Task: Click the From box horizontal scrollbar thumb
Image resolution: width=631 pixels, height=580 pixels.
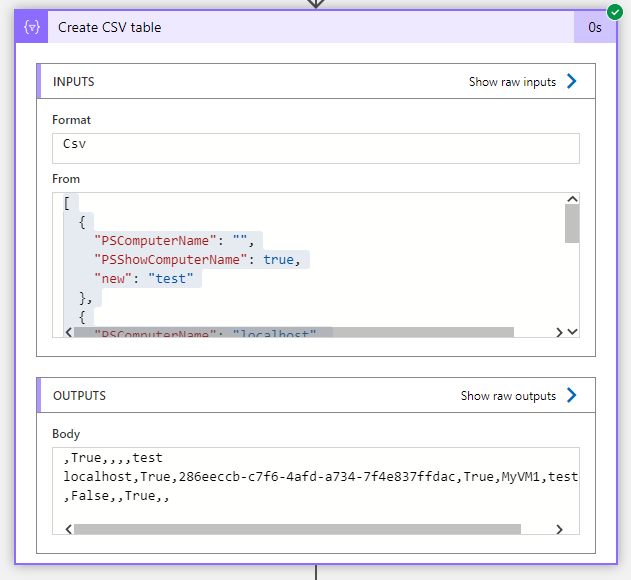Action: click(x=294, y=332)
